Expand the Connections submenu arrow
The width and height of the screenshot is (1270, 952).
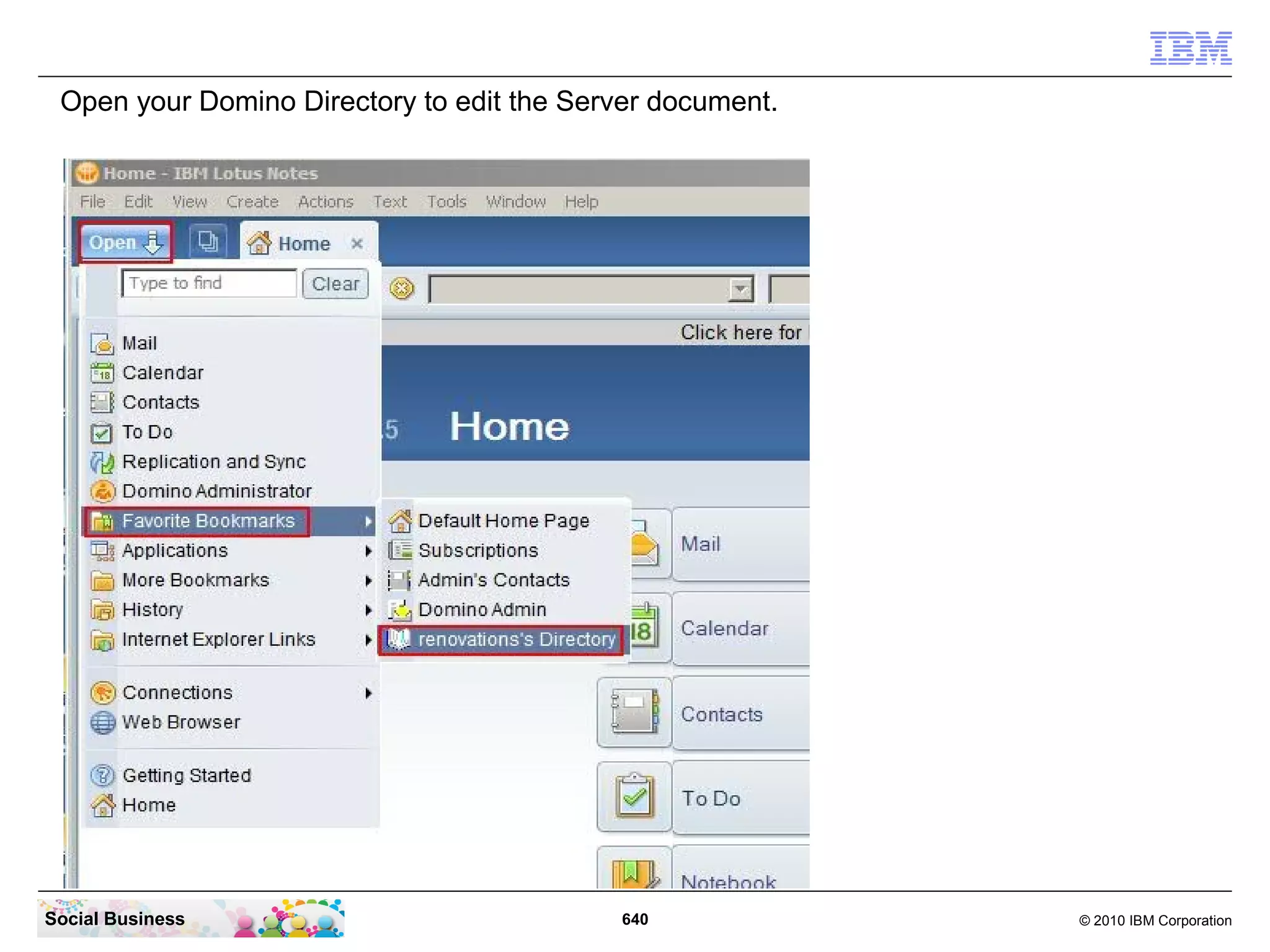(368, 692)
